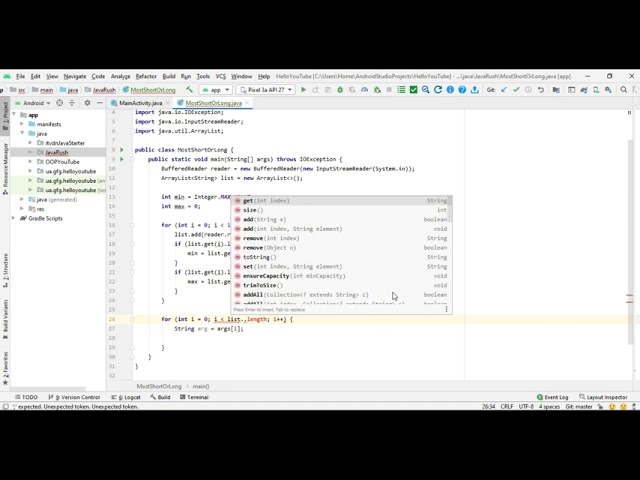Screen dimensions: 640x480
Task: Attach debugger to Android process icon
Action: (377, 89)
